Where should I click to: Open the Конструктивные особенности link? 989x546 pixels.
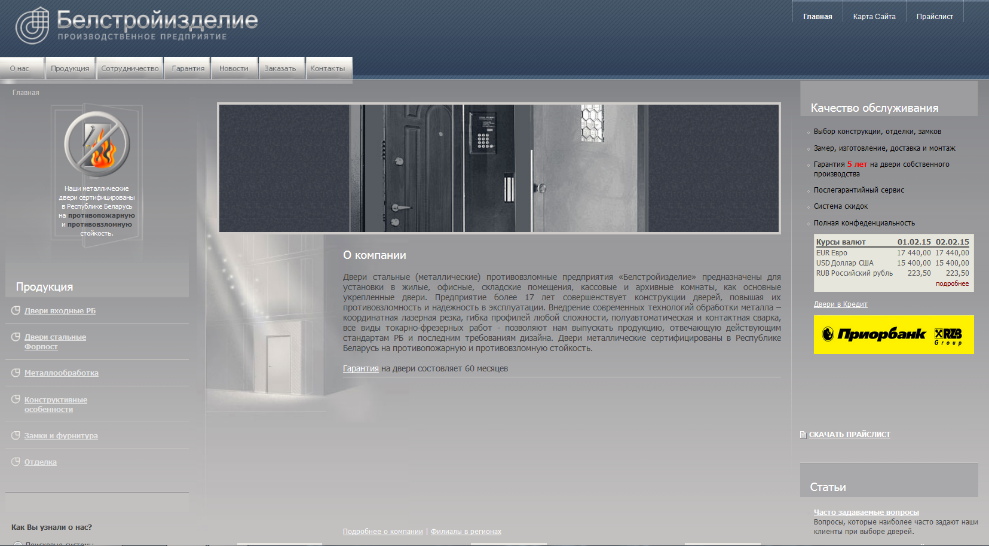coord(56,404)
